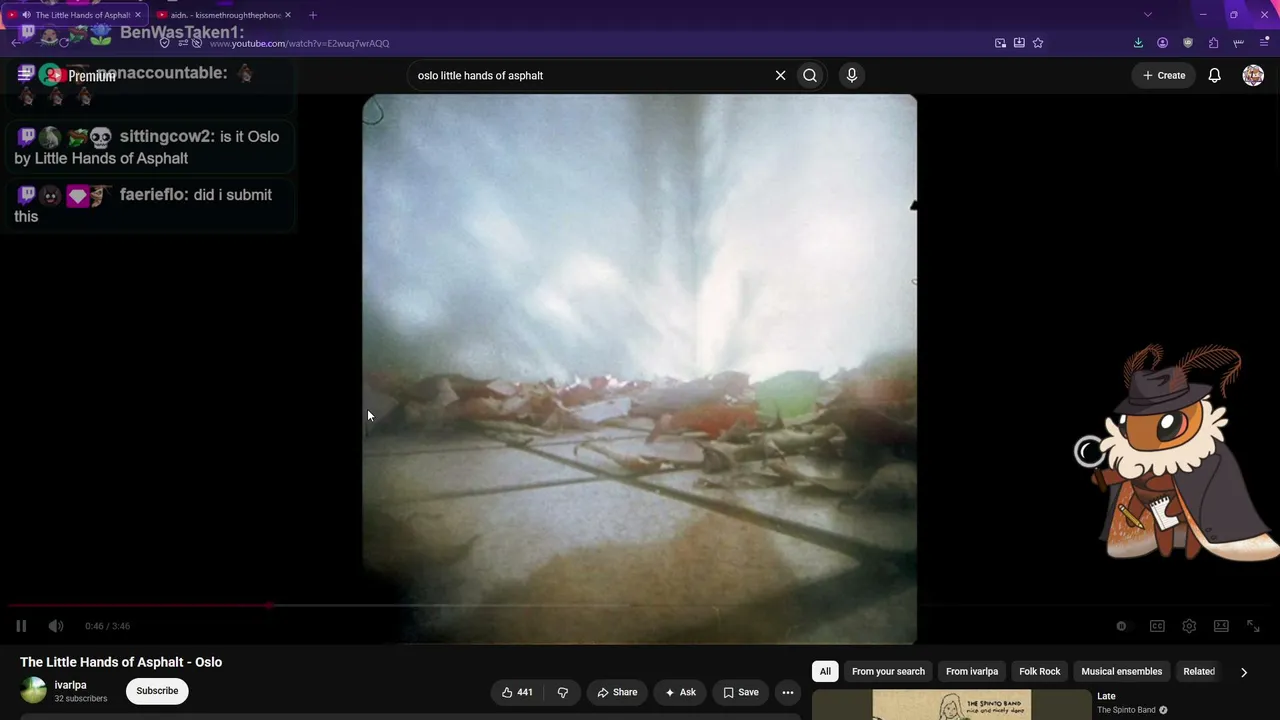
Task: Open a new browser tab
Action: [x=313, y=15]
